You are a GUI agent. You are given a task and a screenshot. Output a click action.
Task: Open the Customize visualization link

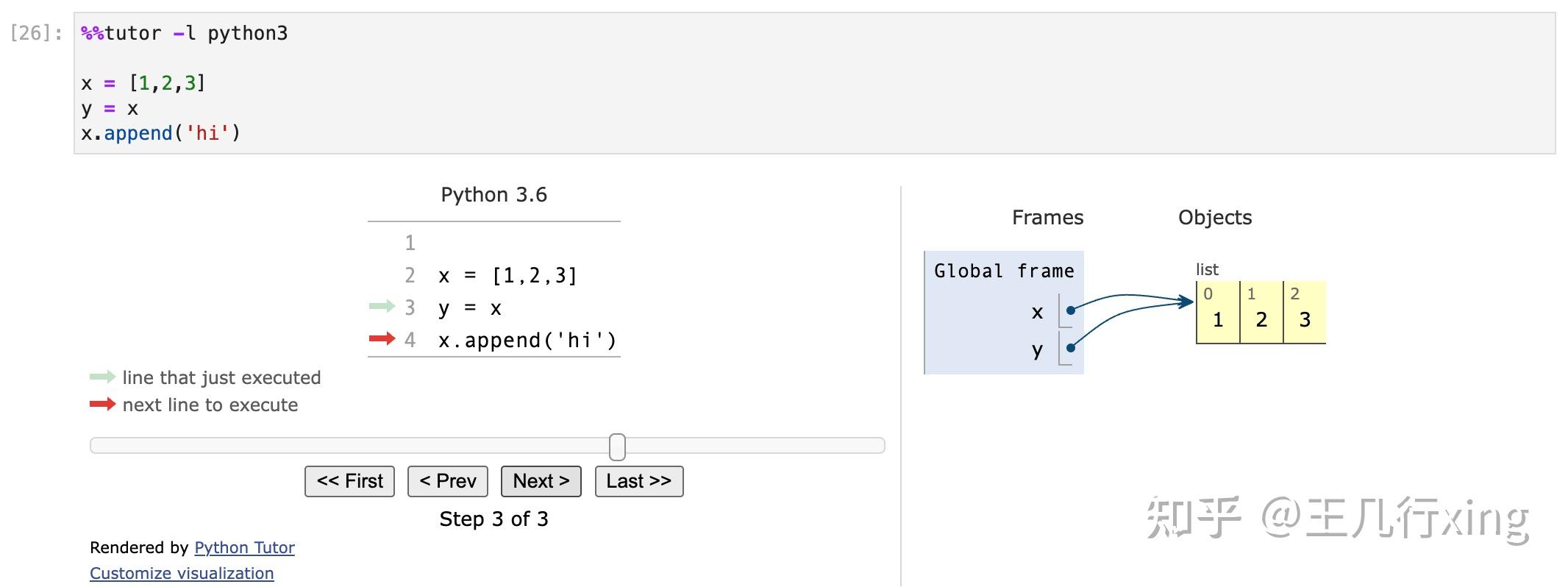click(x=182, y=573)
